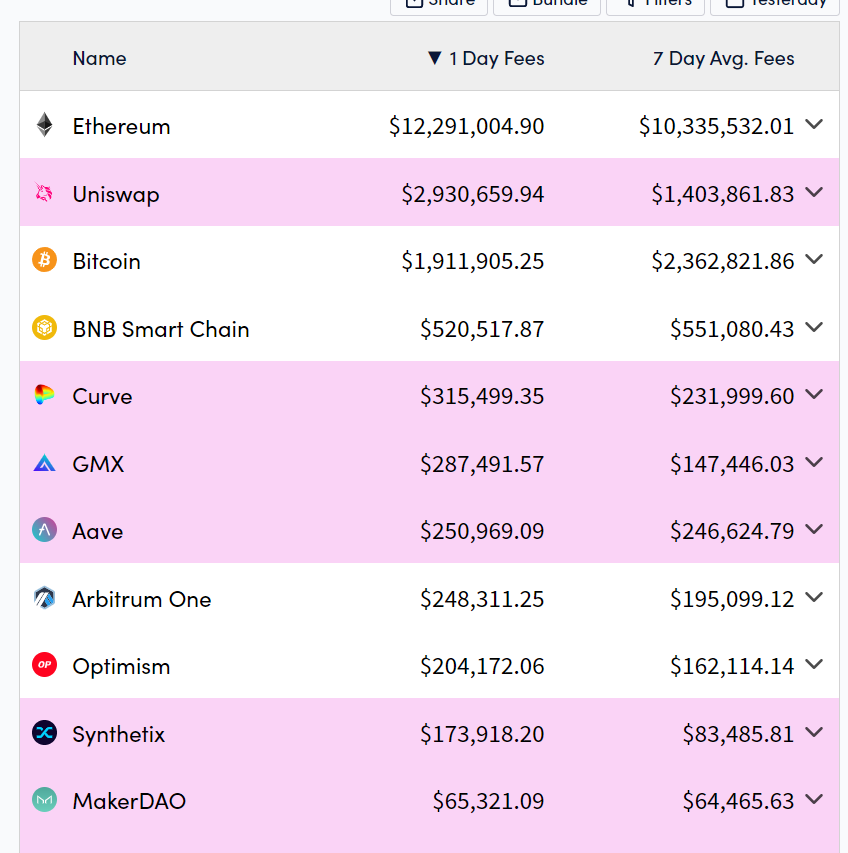Screen dimensions: 848x853
Task: Click the BNB Smart Chain icon
Action: pos(45,328)
